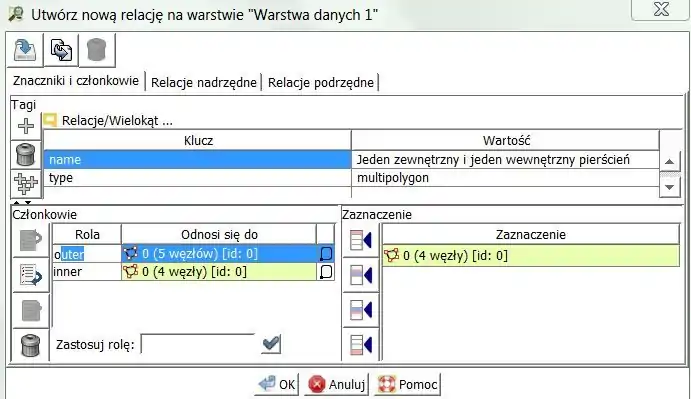
Task: Open Relacje/Wielokąt preset link
Action: [117, 120]
